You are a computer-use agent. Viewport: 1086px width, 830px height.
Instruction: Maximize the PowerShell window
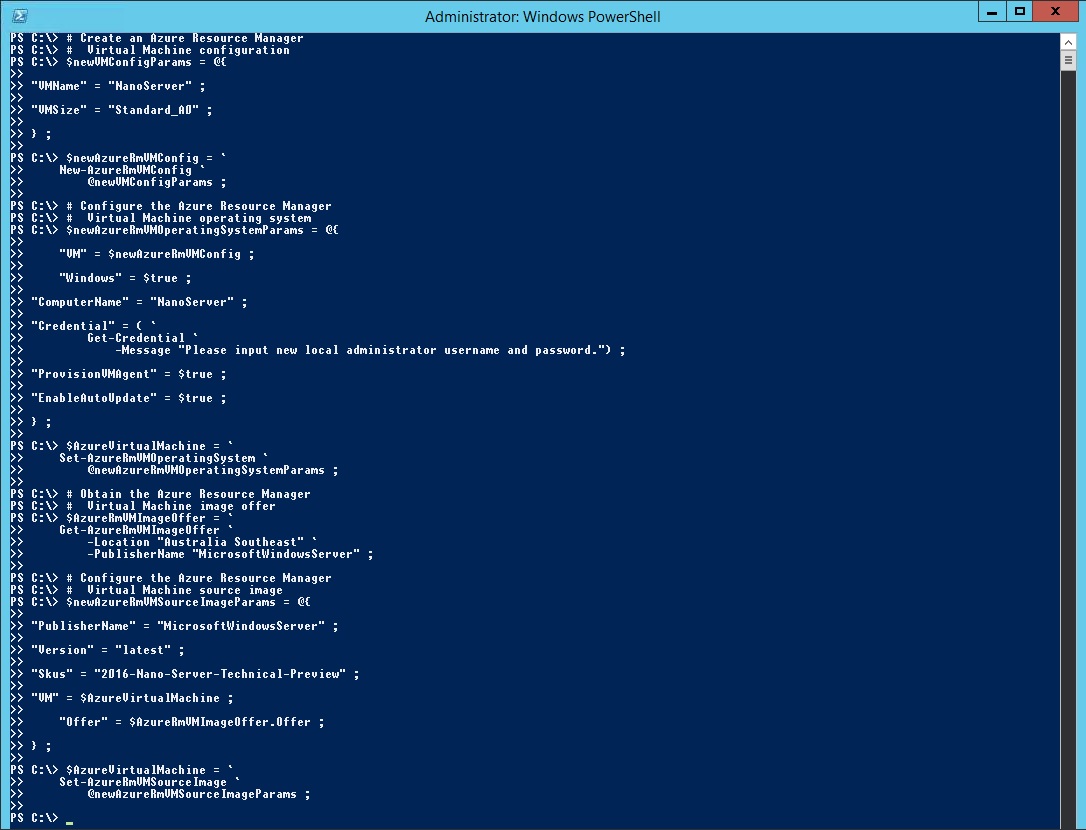coord(1020,12)
